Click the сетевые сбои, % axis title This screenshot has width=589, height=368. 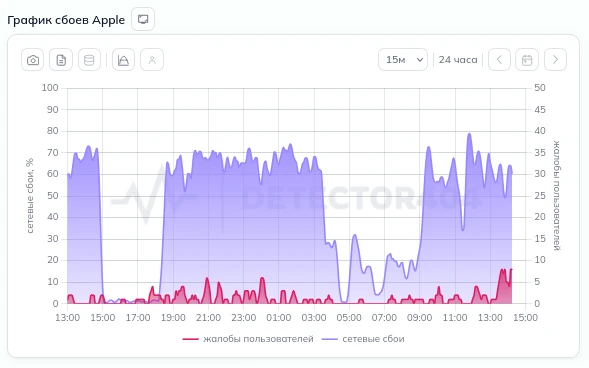tap(30, 196)
